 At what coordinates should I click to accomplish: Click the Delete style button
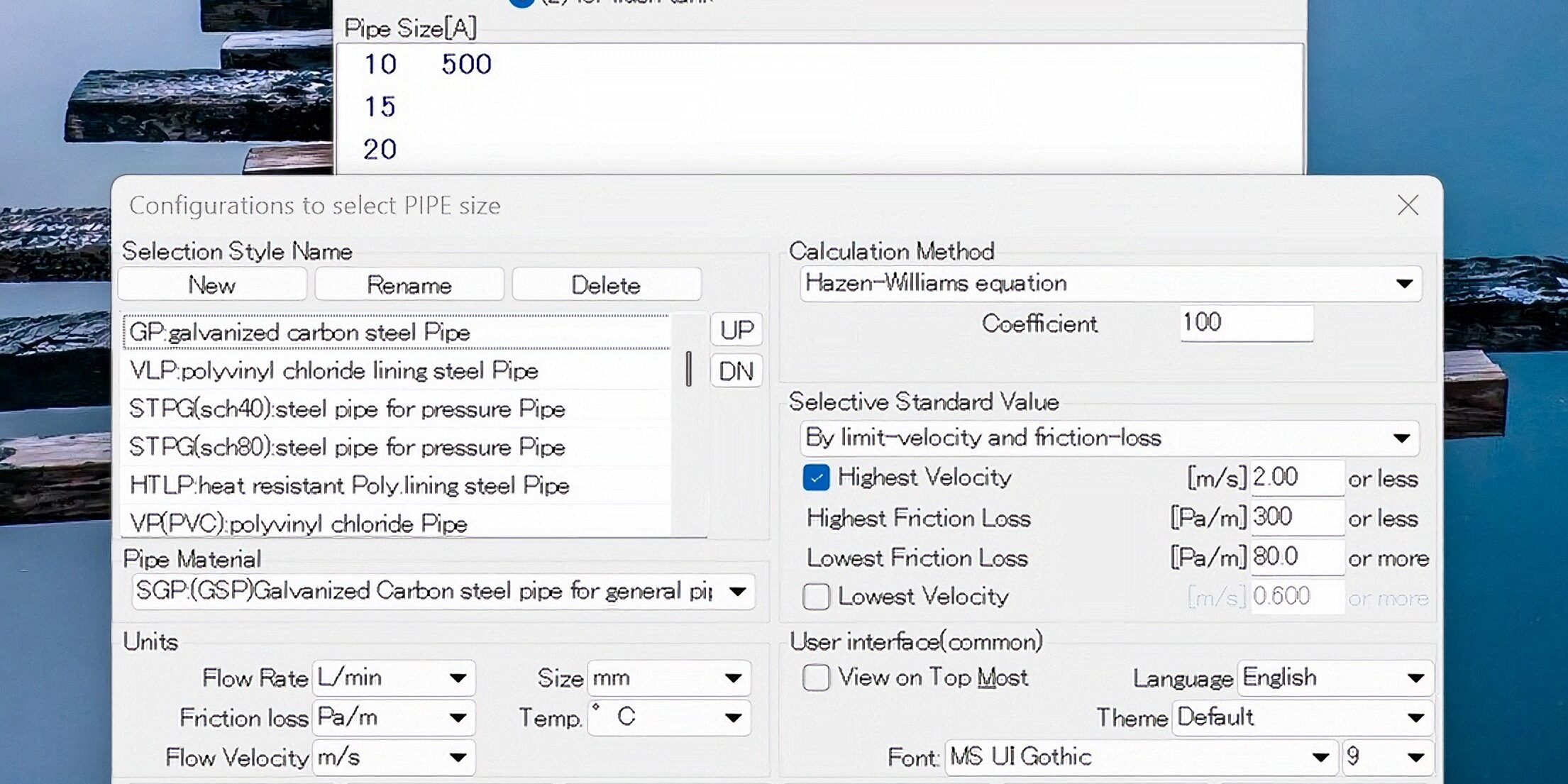(606, 285)
